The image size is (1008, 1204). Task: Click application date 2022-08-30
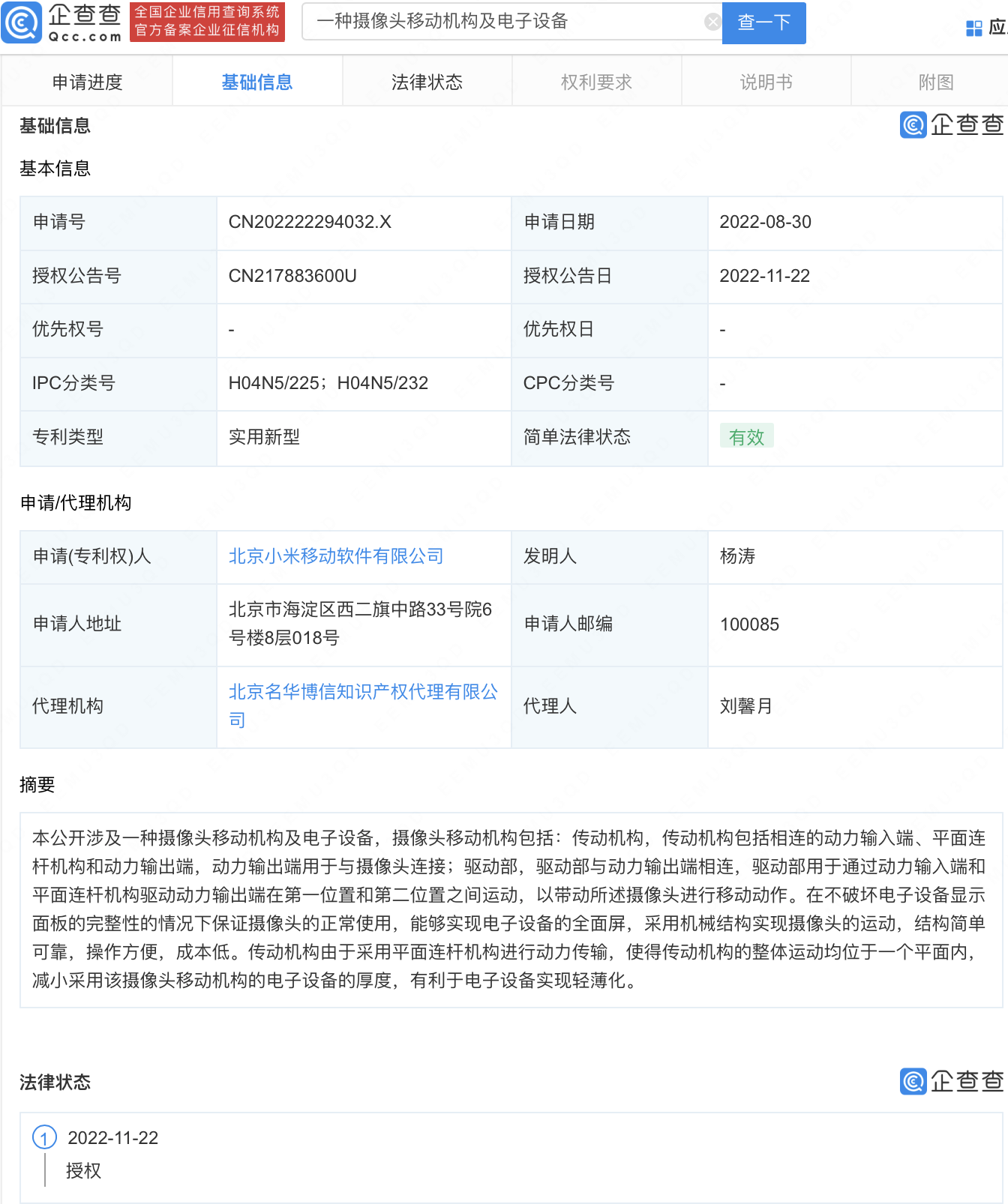765,222
